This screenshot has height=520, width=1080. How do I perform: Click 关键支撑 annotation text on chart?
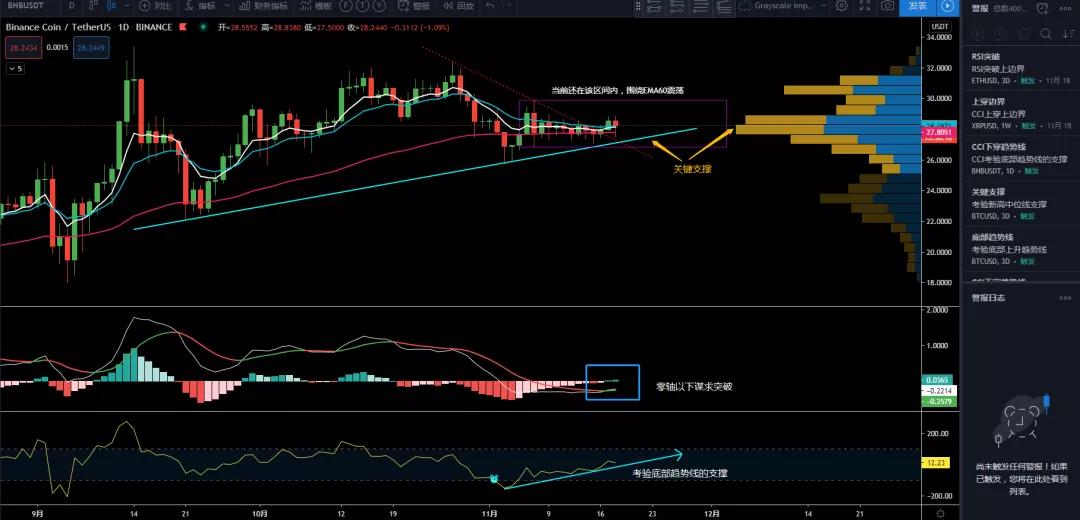tap(692, 168)
